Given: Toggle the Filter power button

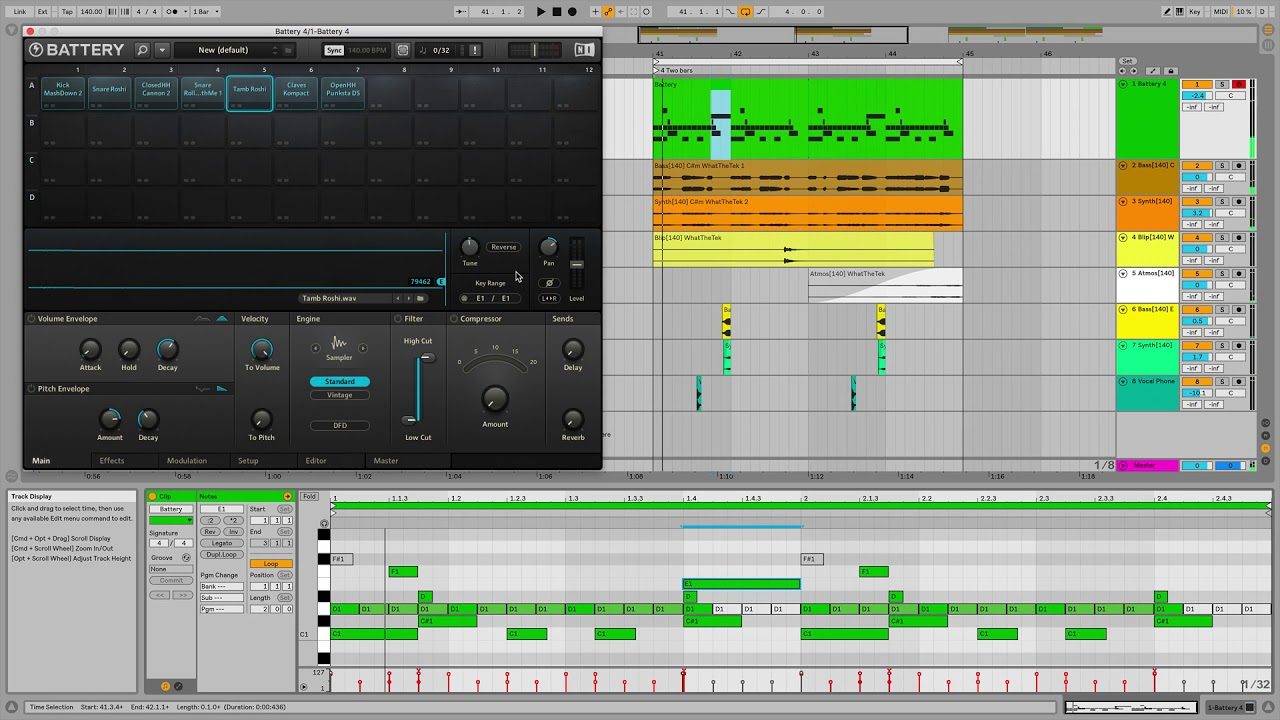Looking at the screenshot, I should click(x=398, y=319).
